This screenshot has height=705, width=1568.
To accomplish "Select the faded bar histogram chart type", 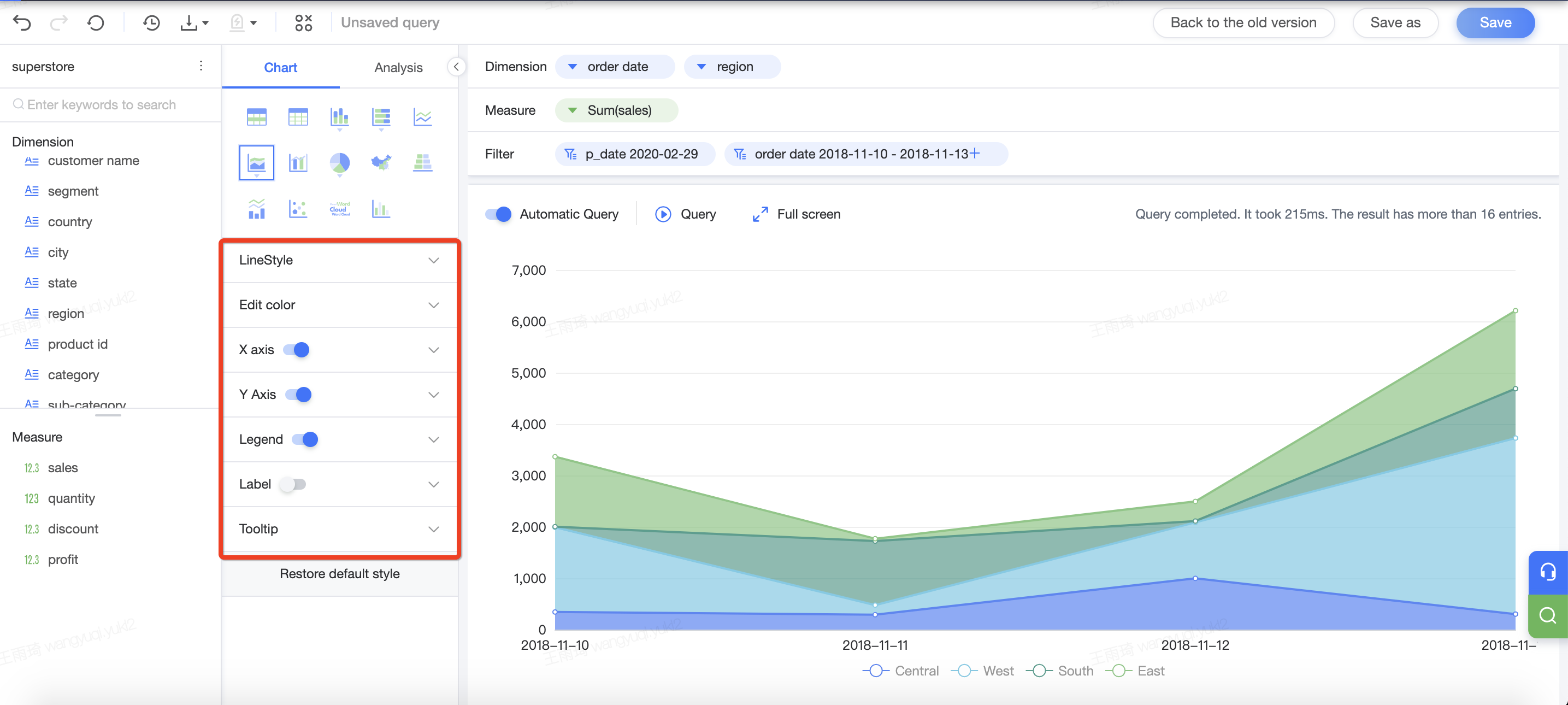I will click(x=381, y=209).
